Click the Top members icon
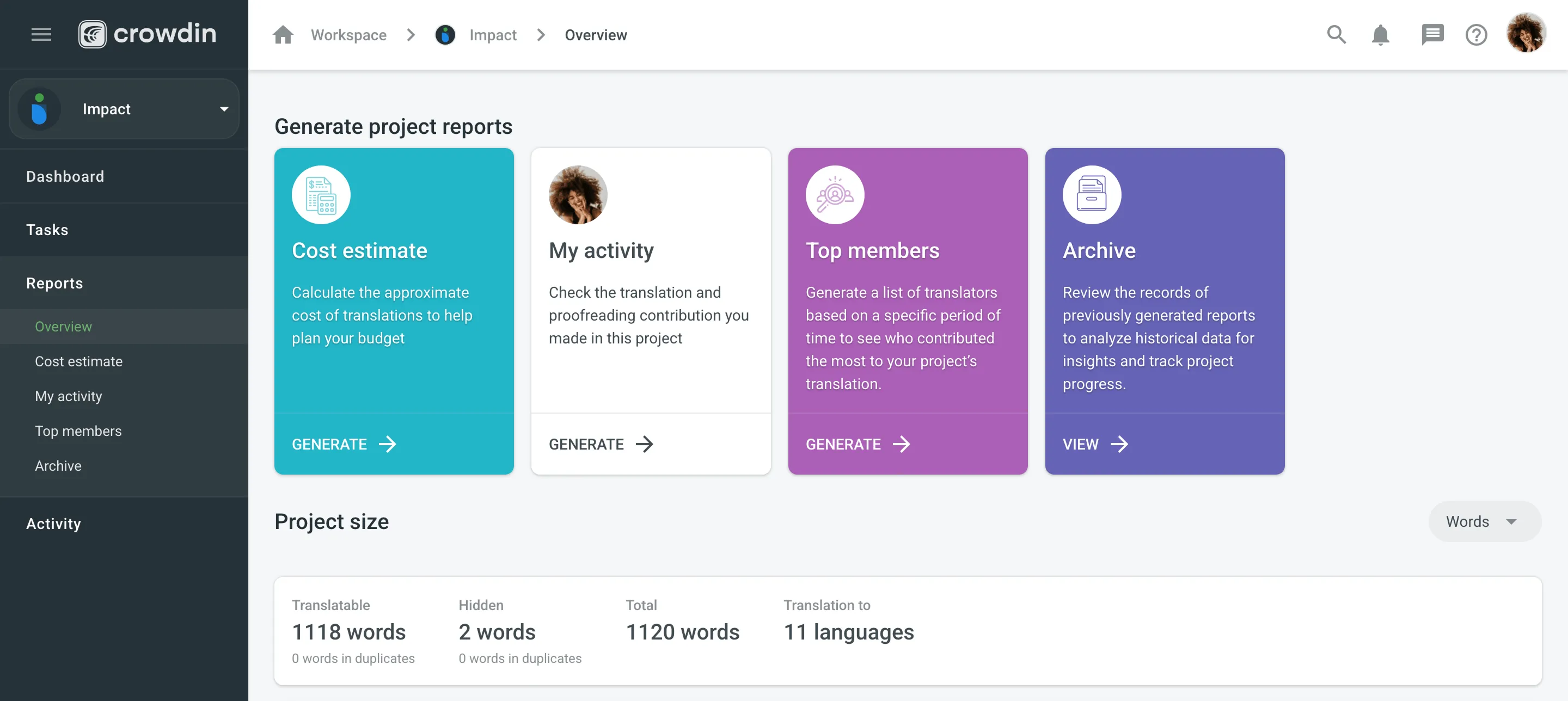 point(835,195)
